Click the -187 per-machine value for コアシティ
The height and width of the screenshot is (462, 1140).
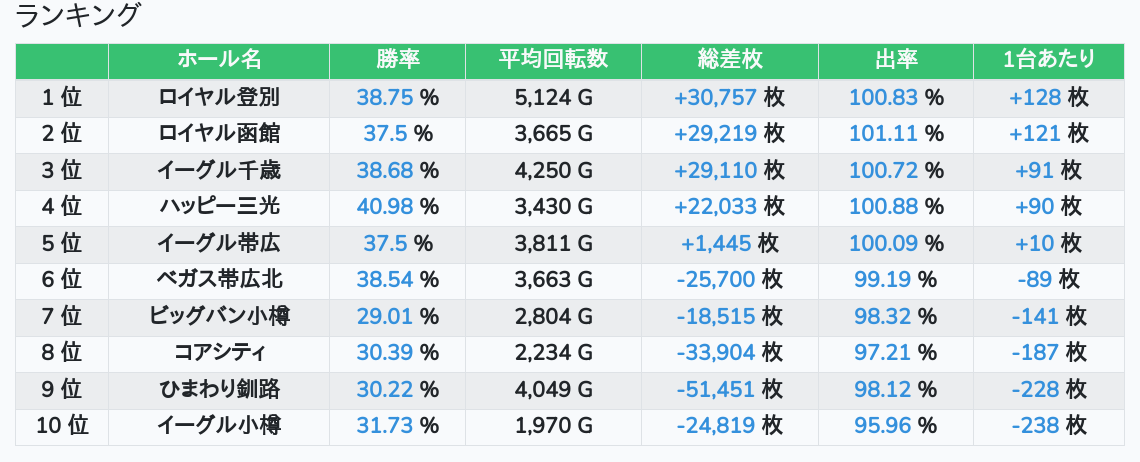click(1035, 353)
